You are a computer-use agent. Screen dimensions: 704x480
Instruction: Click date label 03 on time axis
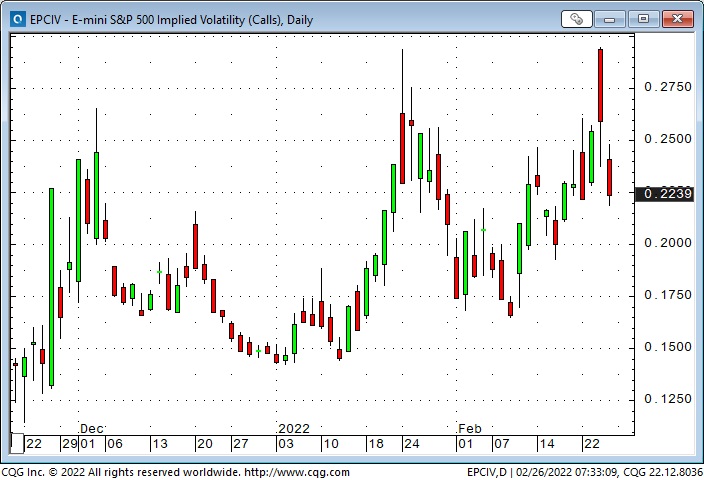(x=286, y=444)
